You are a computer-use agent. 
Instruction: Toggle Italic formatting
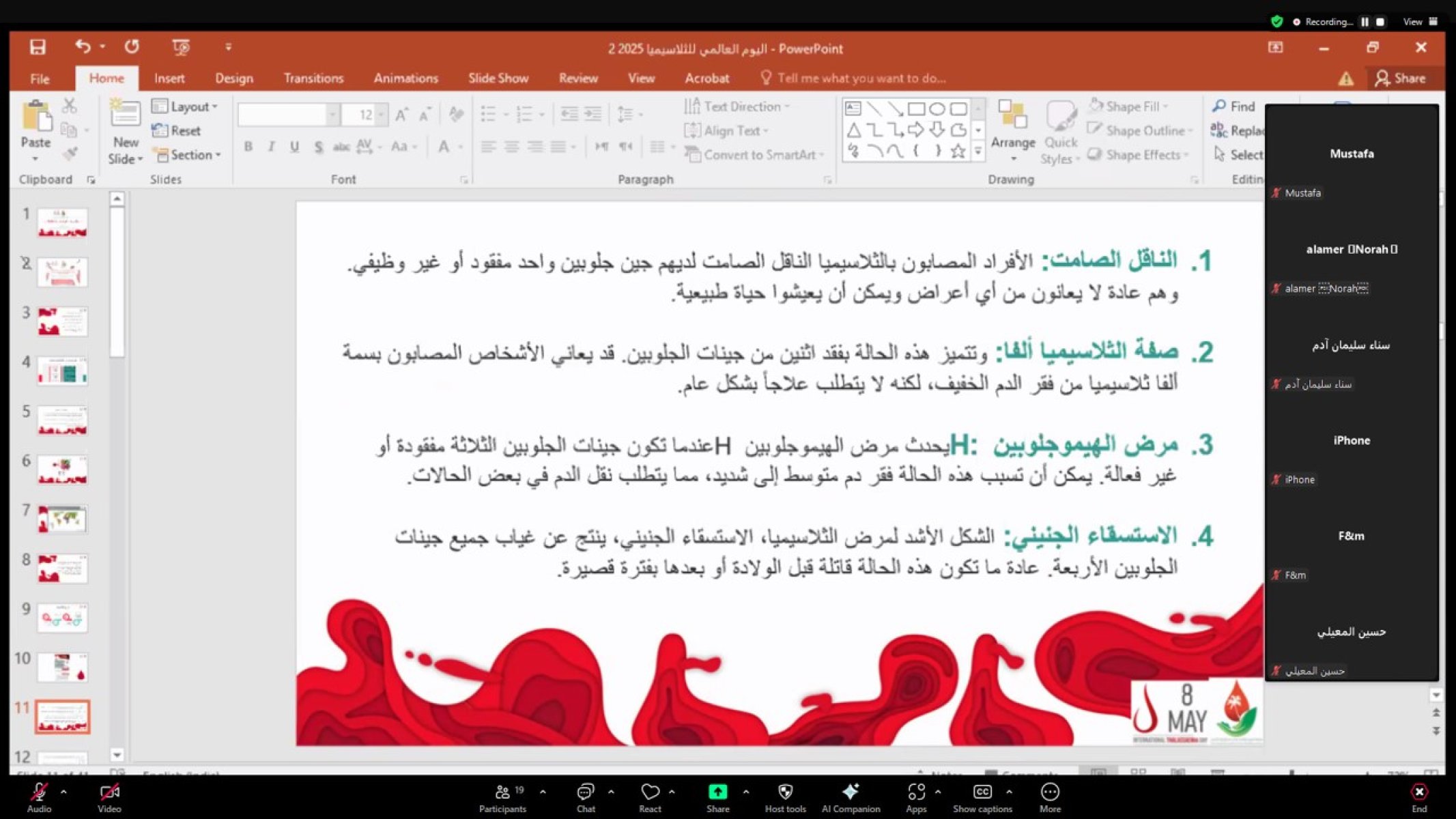(x=271, y=147)
